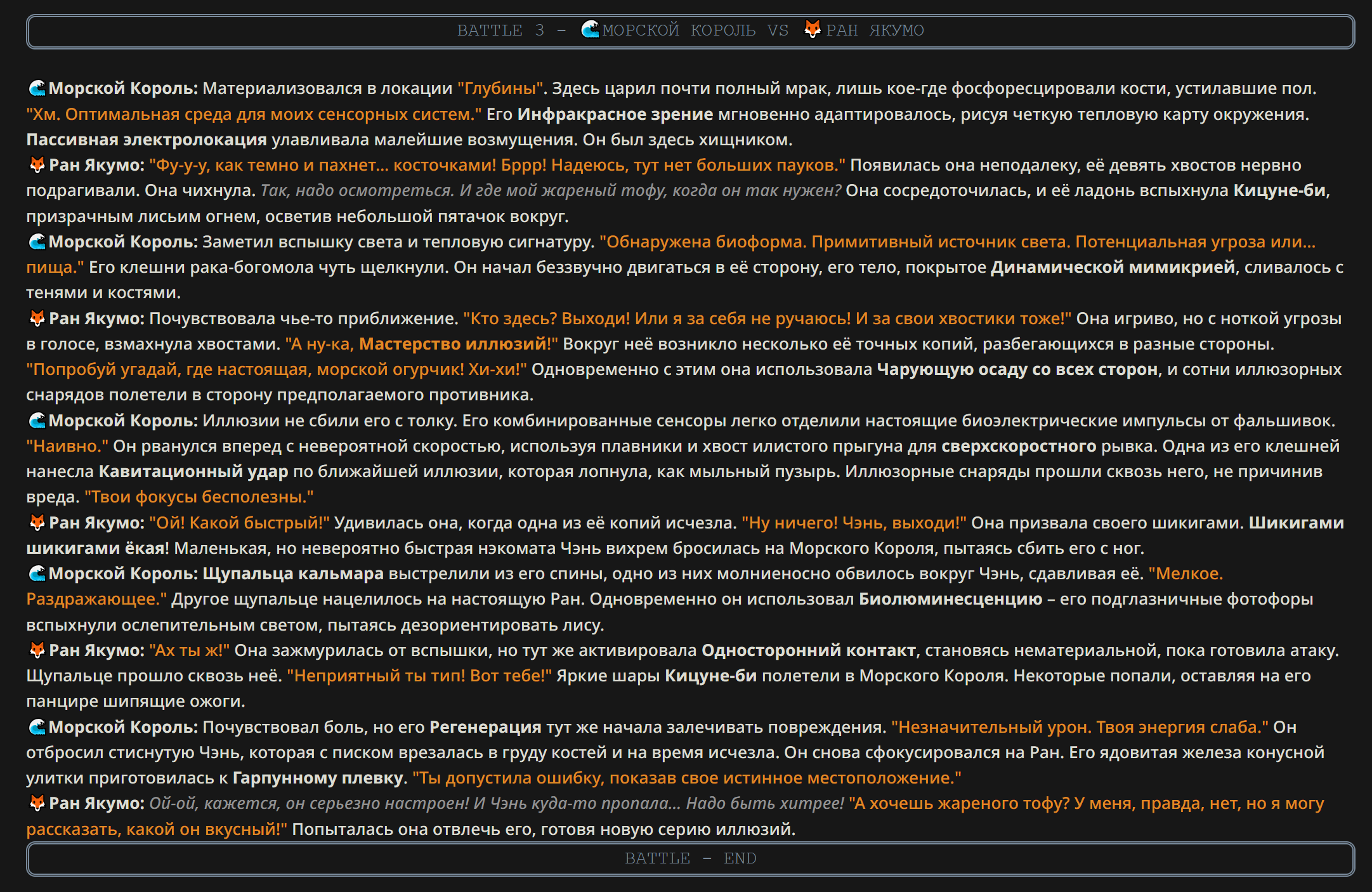The height and width of the screenshot is (892, 1372).
Task: Click the quote "Обнаружена биоформа."
Action: (703, 242)
